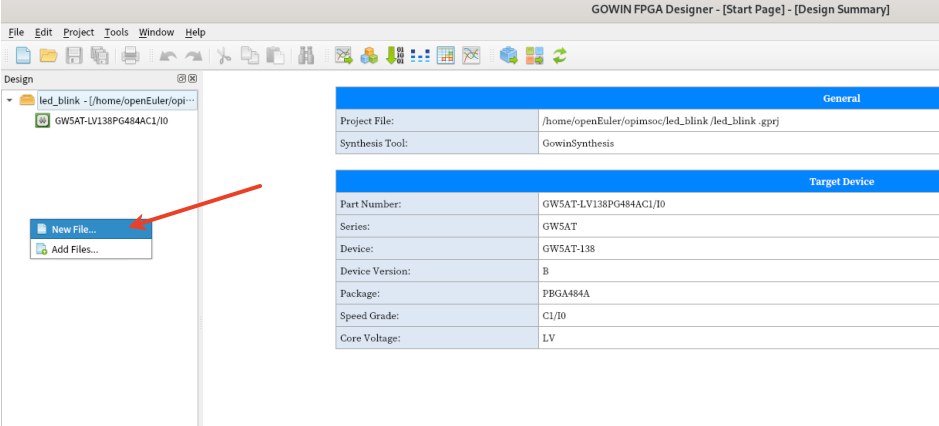
Task: Click the Project File: label cell
Action: (437, 121)
